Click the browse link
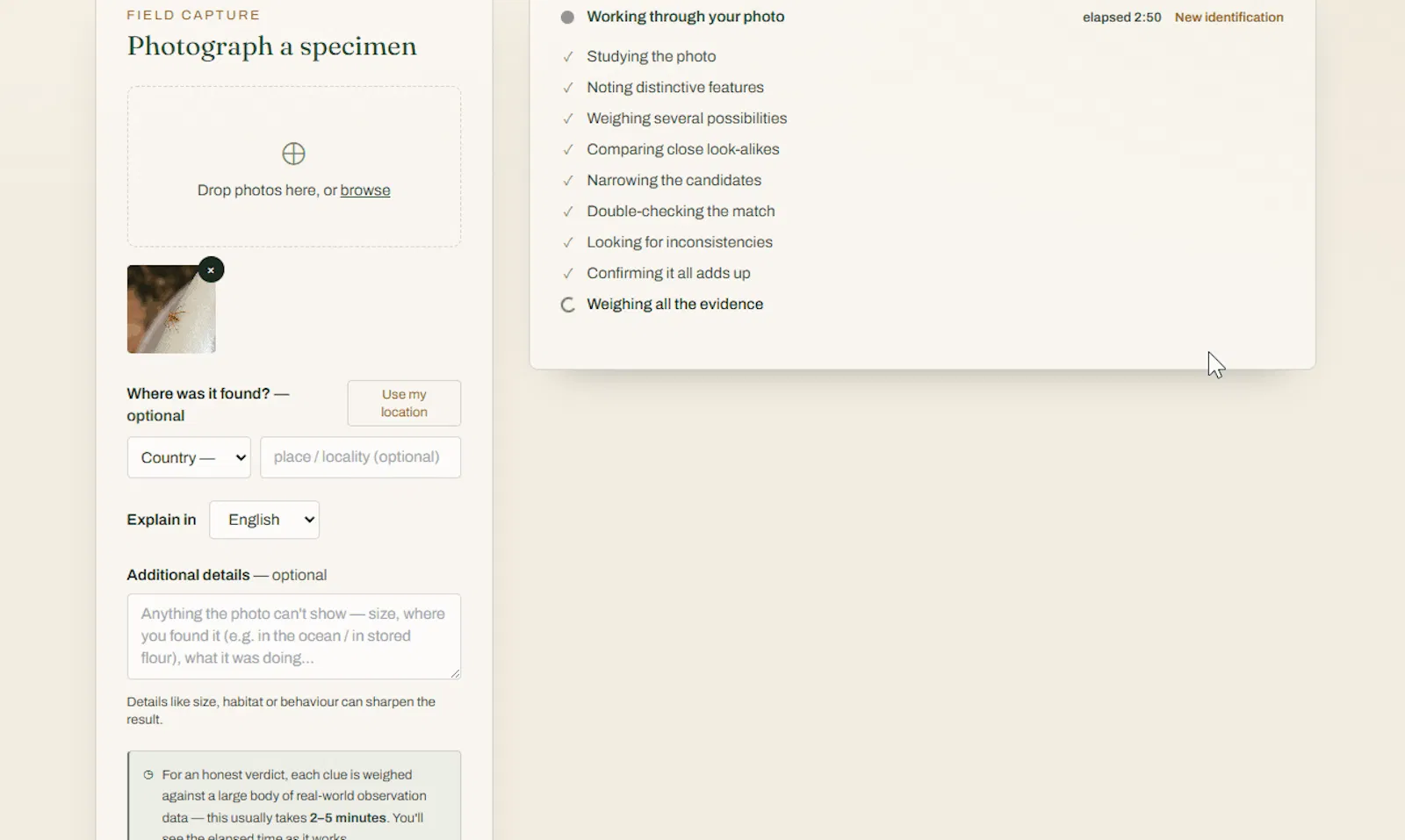The image size is (1405, 840). [365, 190]
